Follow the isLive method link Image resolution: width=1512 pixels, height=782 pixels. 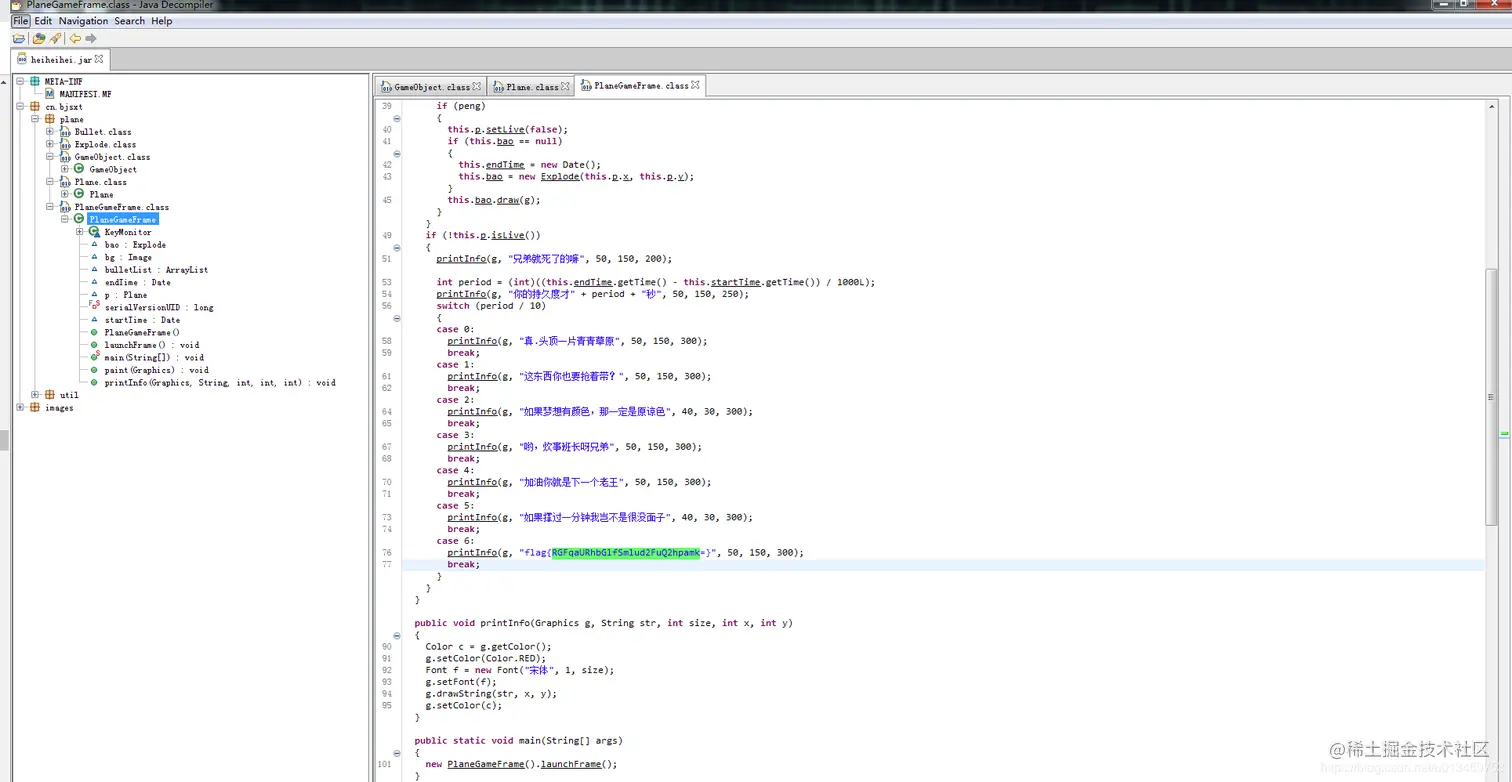(507, 235)
